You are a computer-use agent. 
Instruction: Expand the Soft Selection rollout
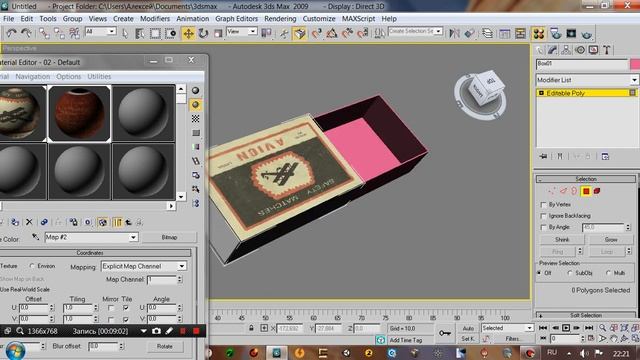[586, 316]
